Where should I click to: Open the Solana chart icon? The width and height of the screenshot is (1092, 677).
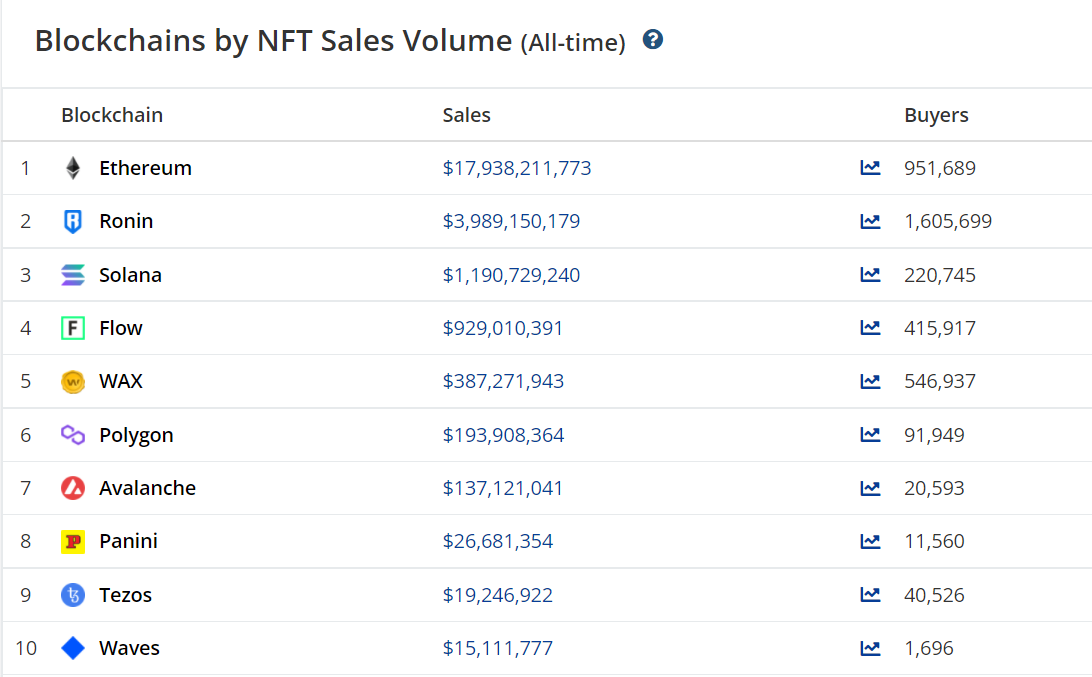click(x=870, y=275)
